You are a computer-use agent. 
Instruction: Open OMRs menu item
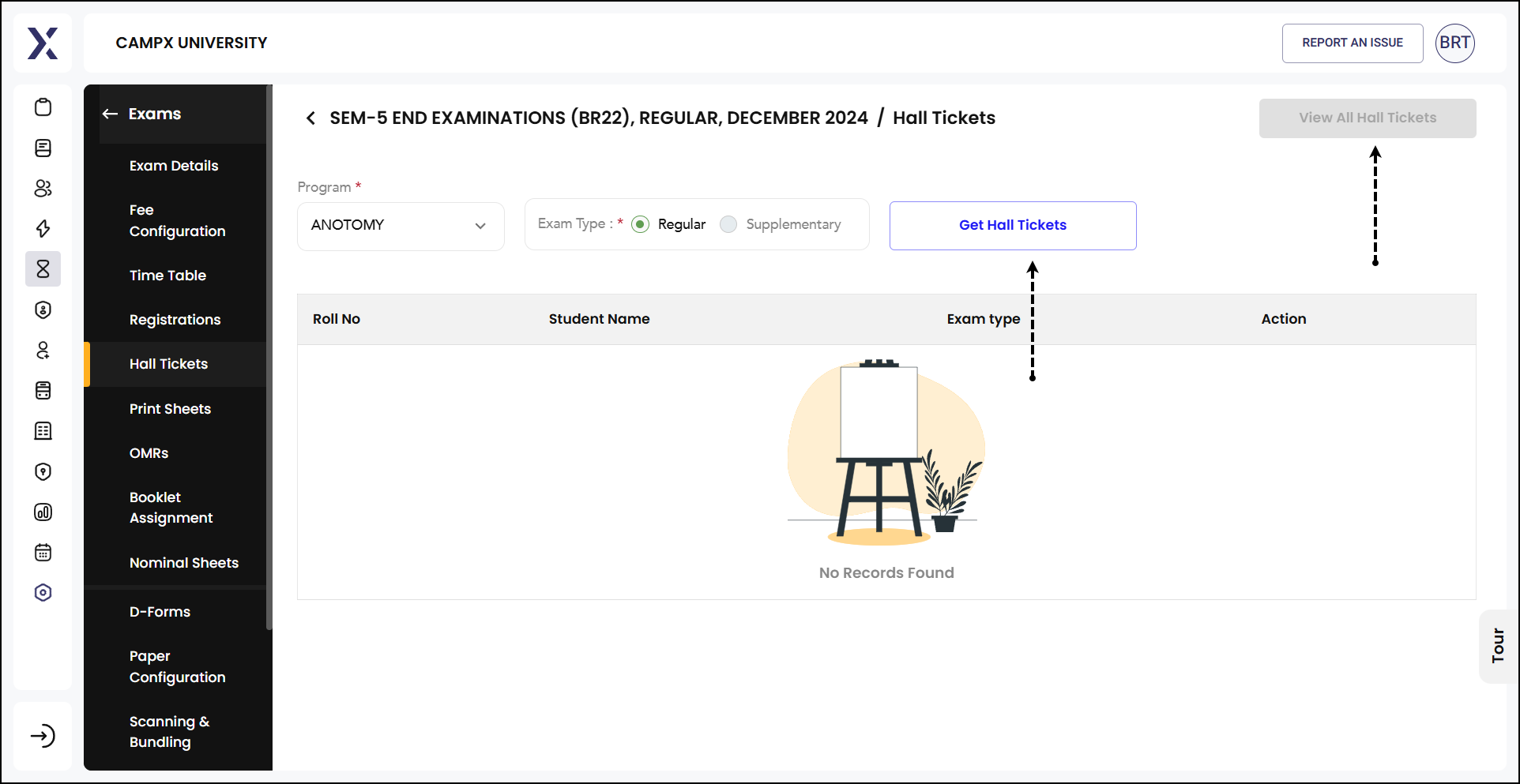tap(149, 453)
